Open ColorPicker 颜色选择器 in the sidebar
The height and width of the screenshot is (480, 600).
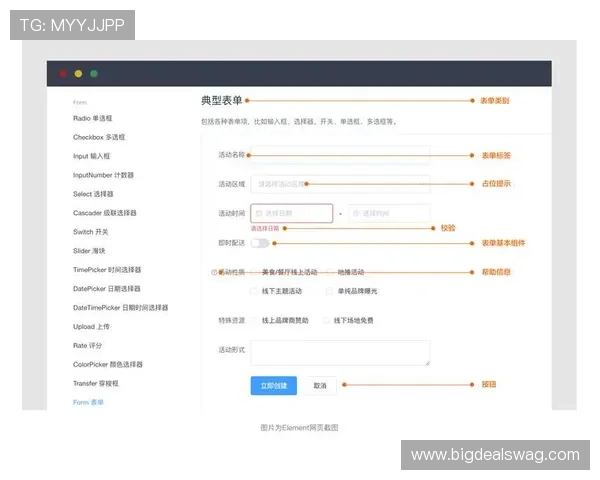coord(108,364)
